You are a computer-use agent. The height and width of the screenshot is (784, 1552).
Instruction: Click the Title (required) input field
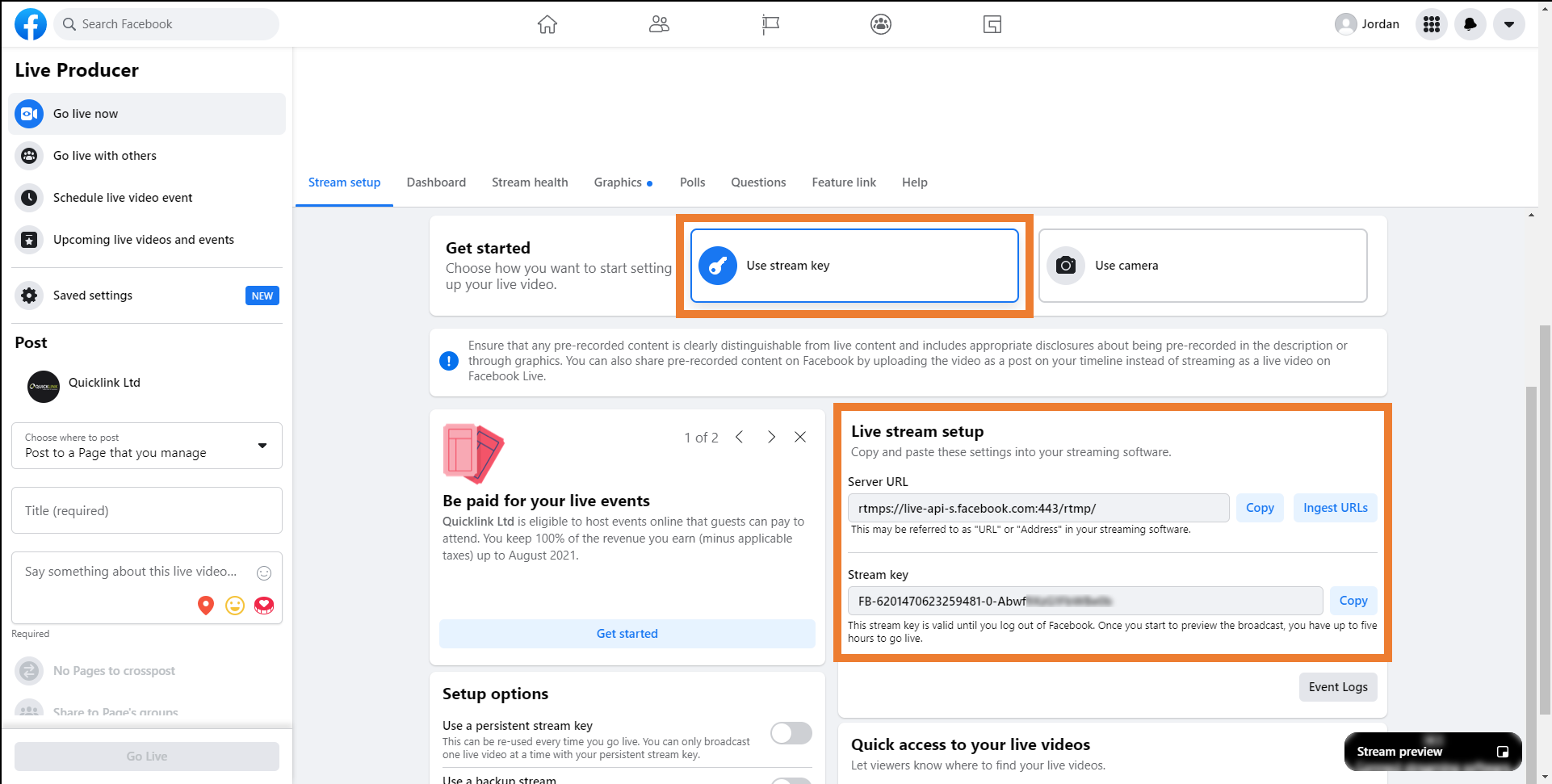pyautogui.click(x=147, y=510)
